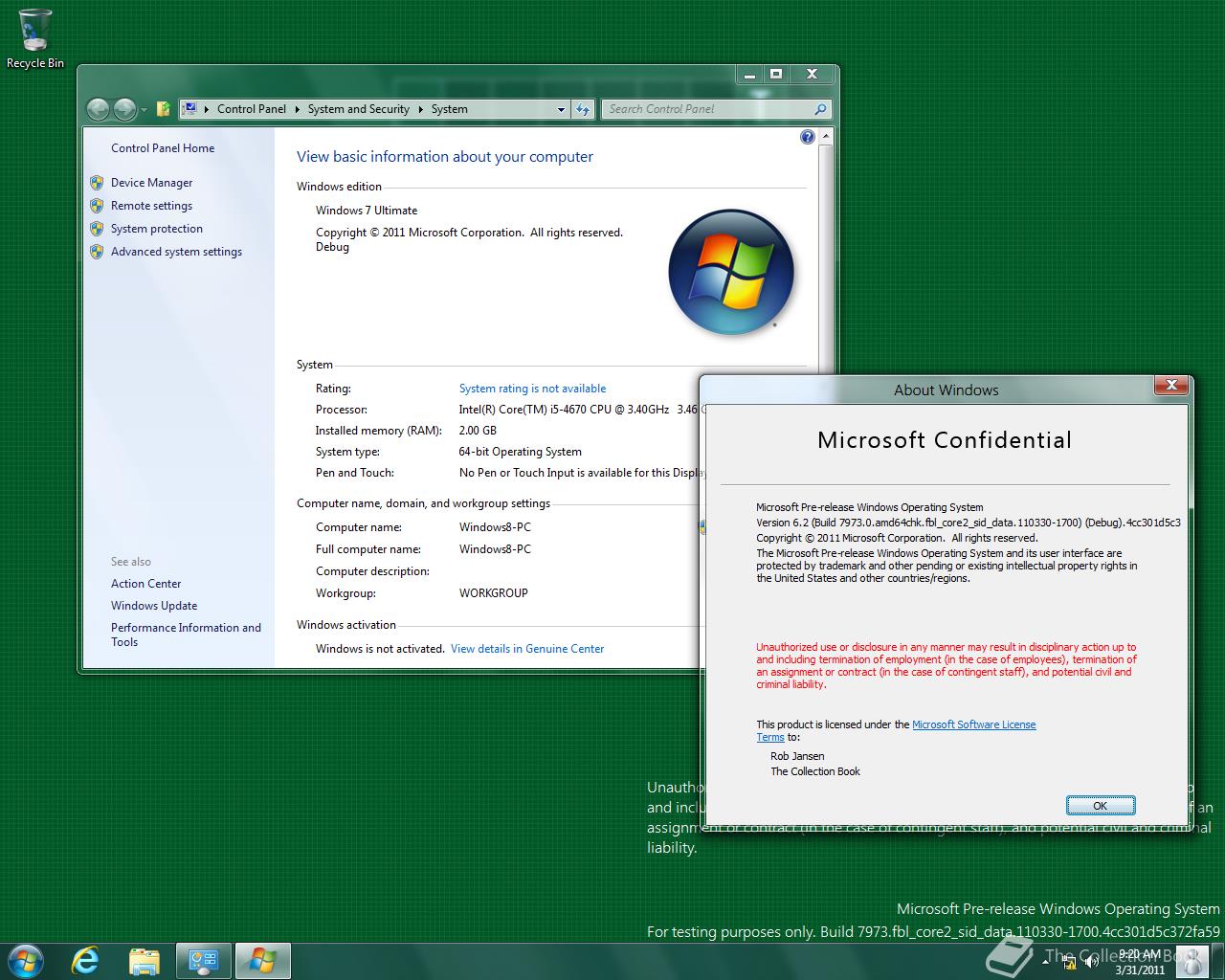Click shield icon beside Advanced system settings

pyautogui.click(x=97, y=251)
